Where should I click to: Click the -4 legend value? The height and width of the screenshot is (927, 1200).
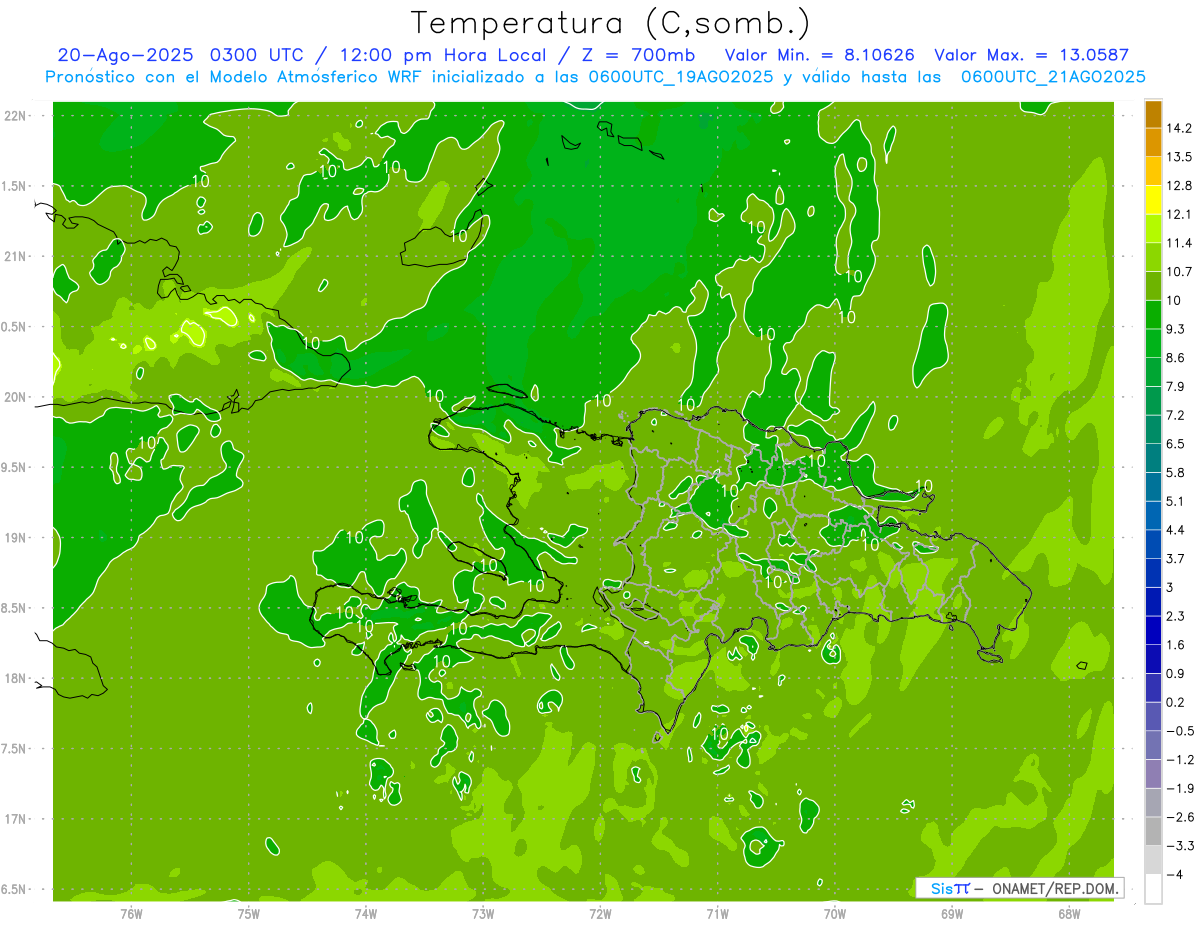click(1174, 875)
